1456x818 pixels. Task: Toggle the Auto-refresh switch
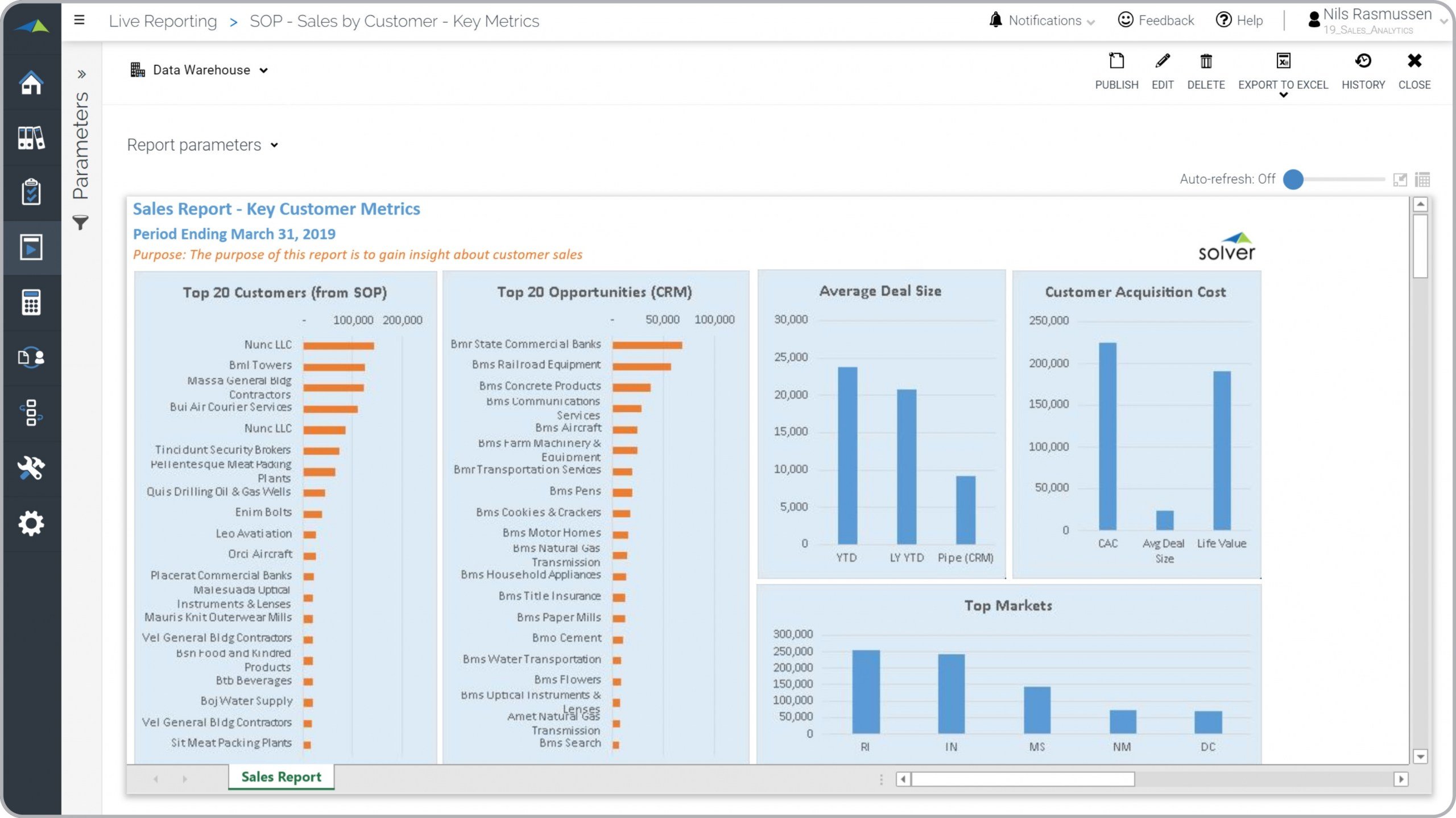[1293, 179]
